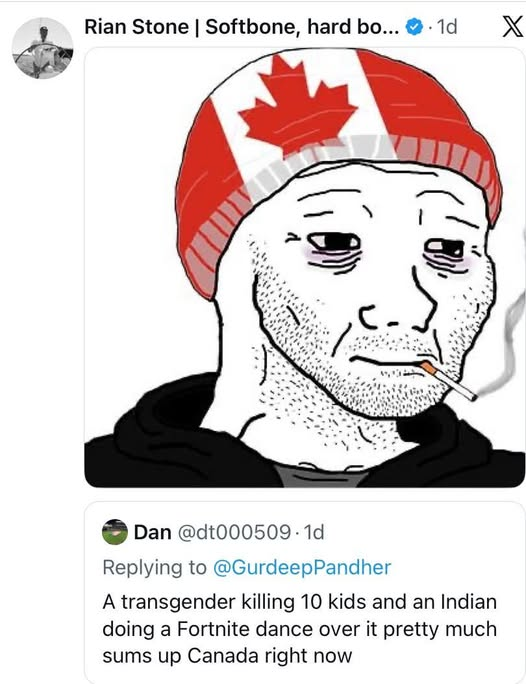Click the X logo
Viewport: 526px width, 684px height.
512,27
